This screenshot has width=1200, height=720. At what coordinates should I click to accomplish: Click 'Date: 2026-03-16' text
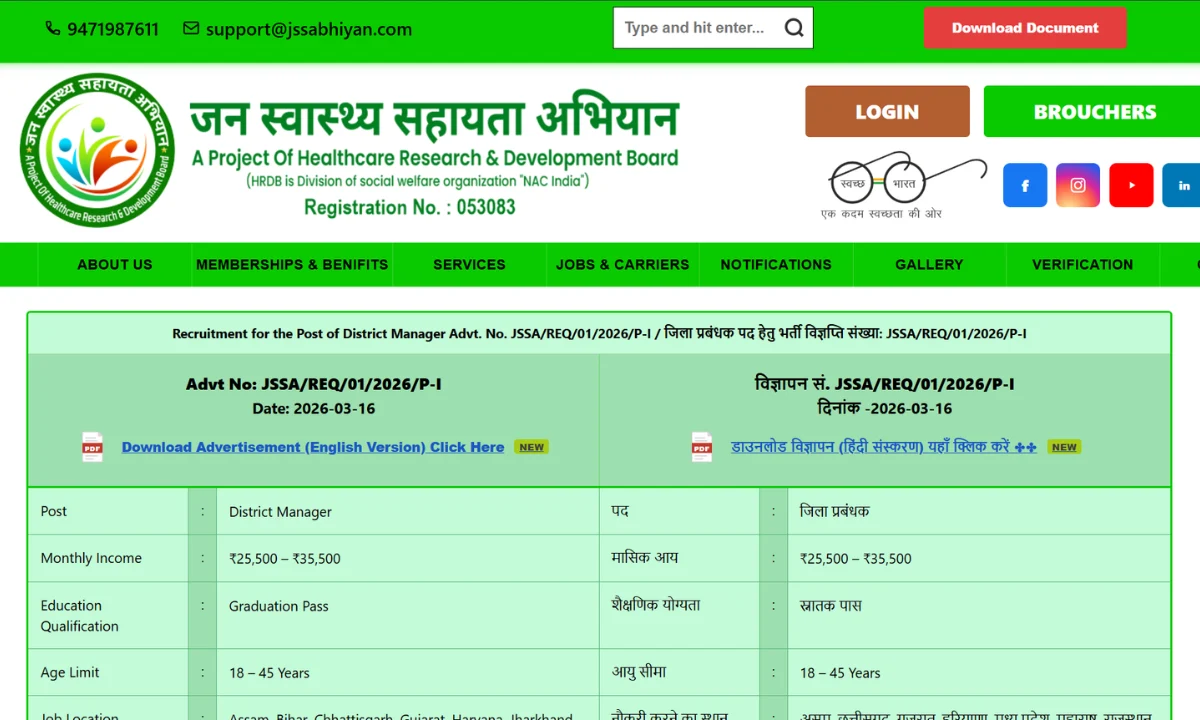[314, 408]
